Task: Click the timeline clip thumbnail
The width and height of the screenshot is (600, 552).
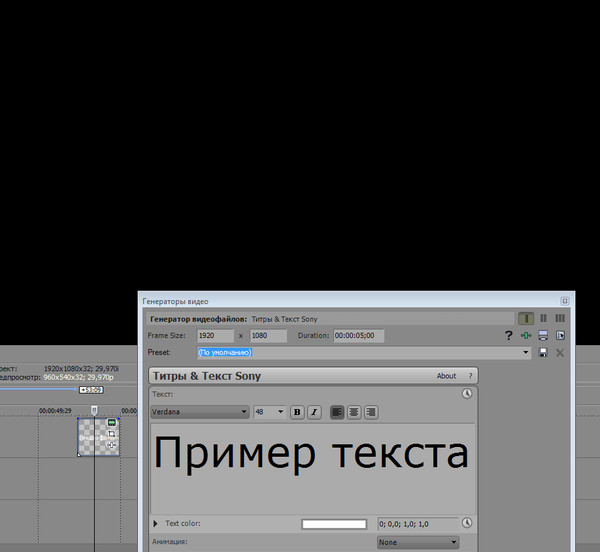Action: tap(99, 437)
